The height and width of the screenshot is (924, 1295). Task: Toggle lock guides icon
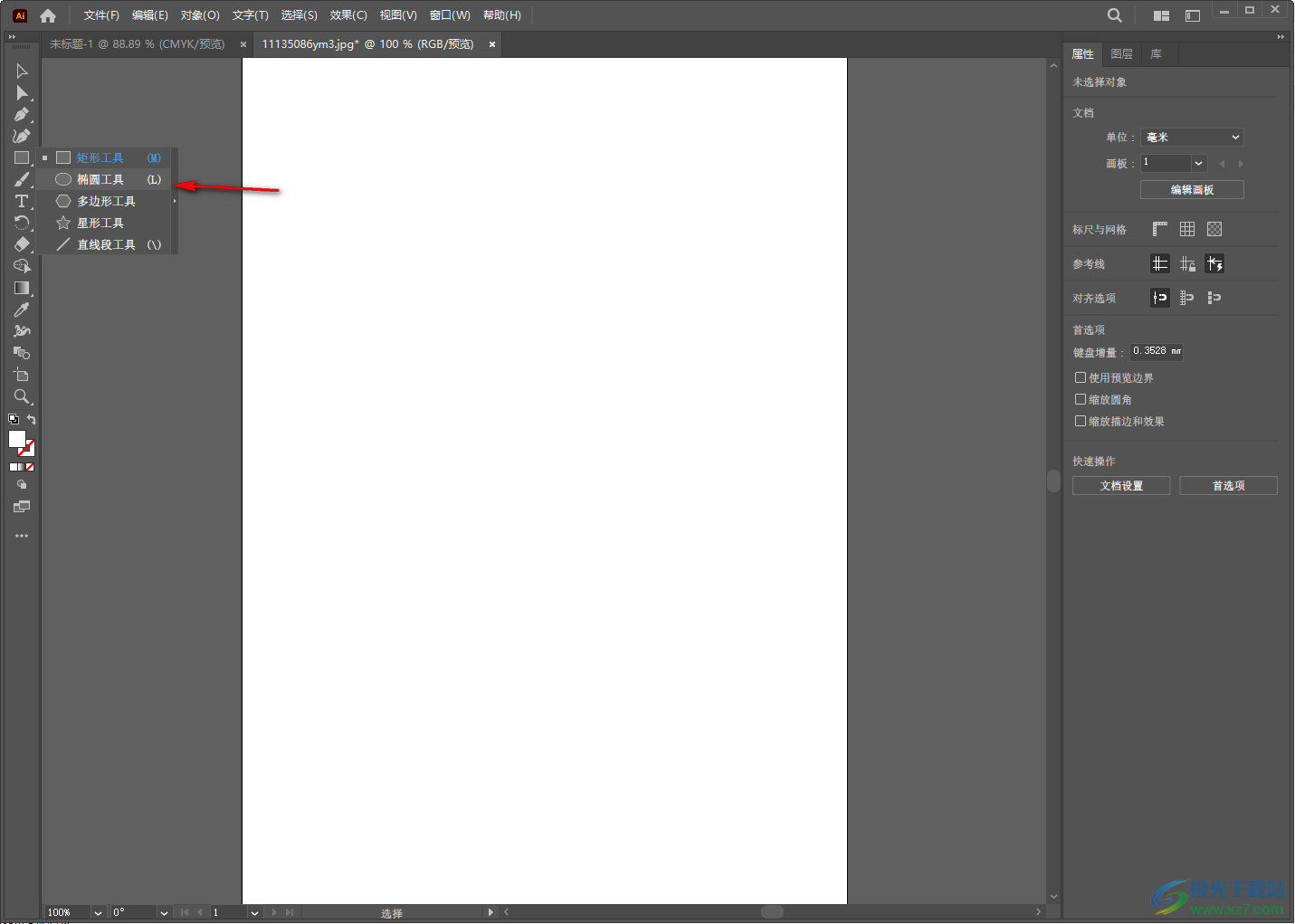pyautogui.click(x=1187, y=263)
